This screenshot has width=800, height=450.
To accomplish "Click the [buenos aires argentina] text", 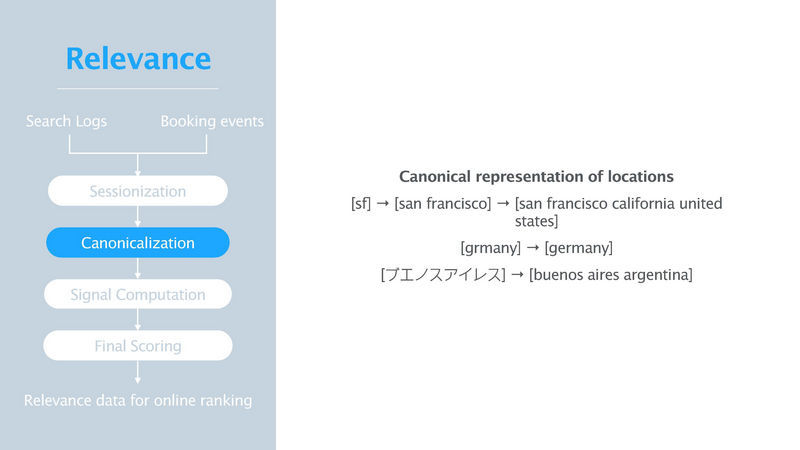I will click(x=610, y=275).
